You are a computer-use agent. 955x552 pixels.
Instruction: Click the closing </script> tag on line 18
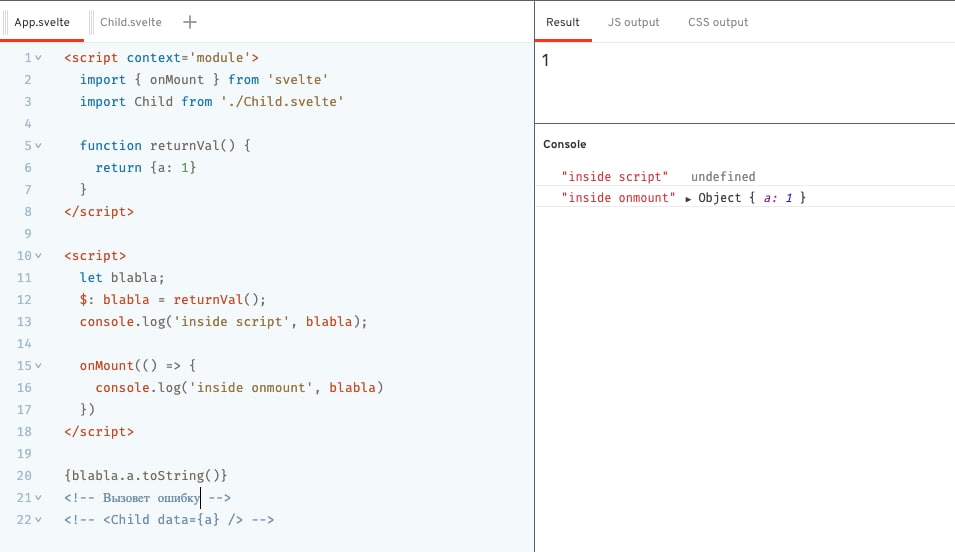click(99, 432)
